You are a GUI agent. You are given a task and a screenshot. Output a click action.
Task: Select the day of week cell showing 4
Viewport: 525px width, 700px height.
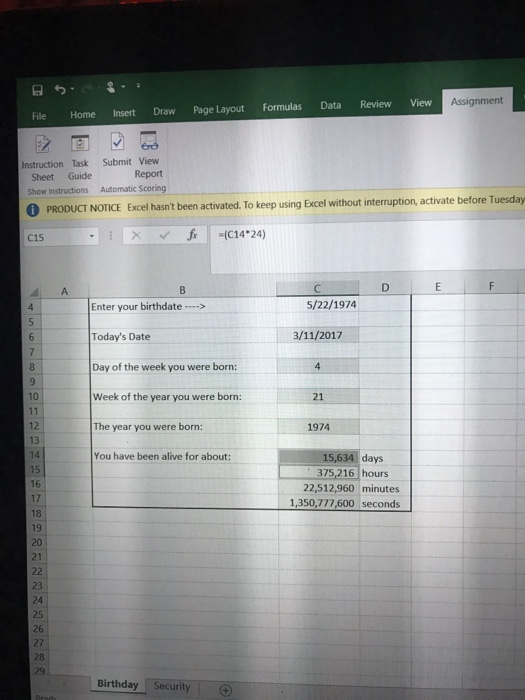318,366
